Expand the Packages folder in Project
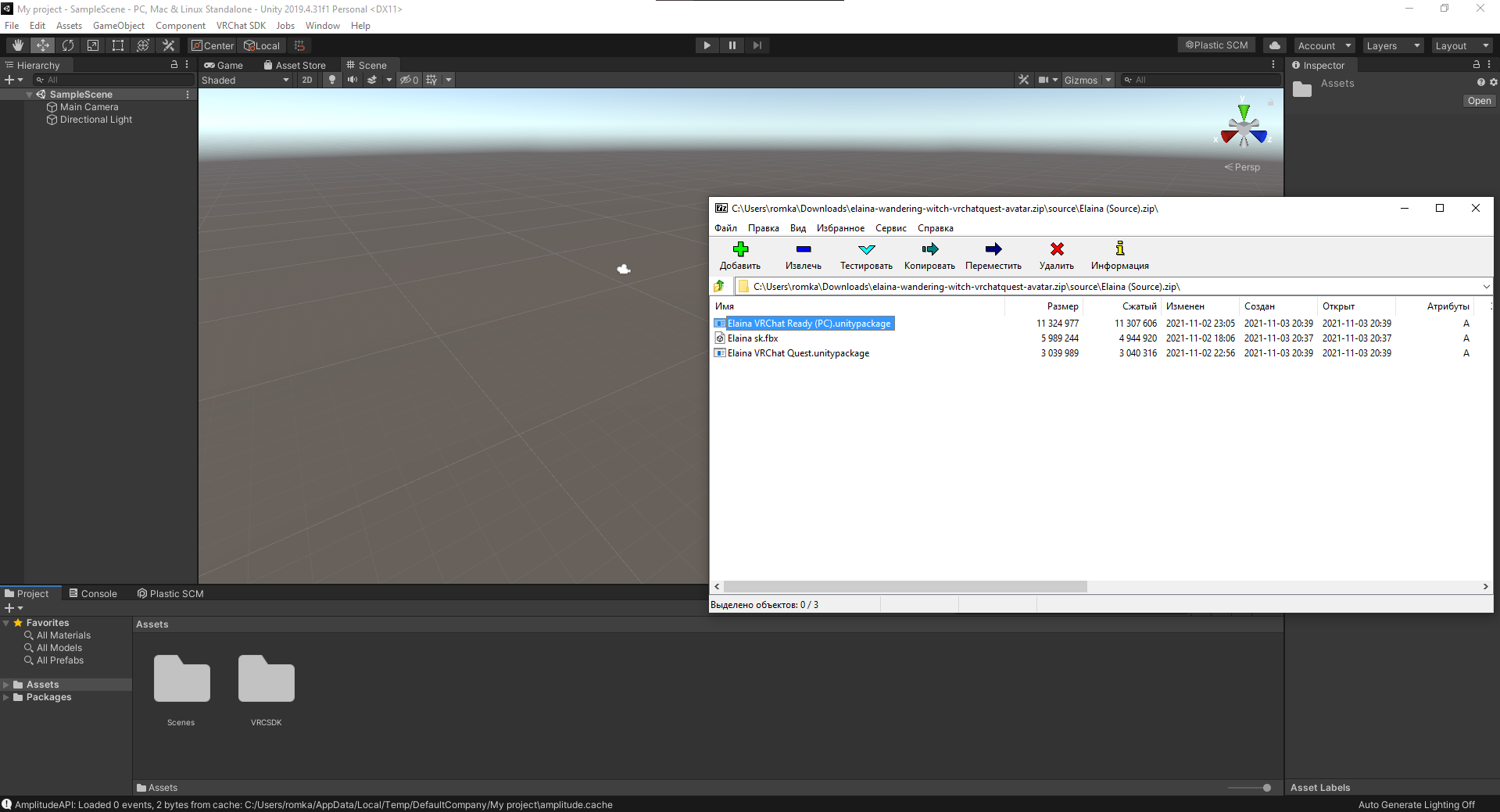 tap(6, 697)
